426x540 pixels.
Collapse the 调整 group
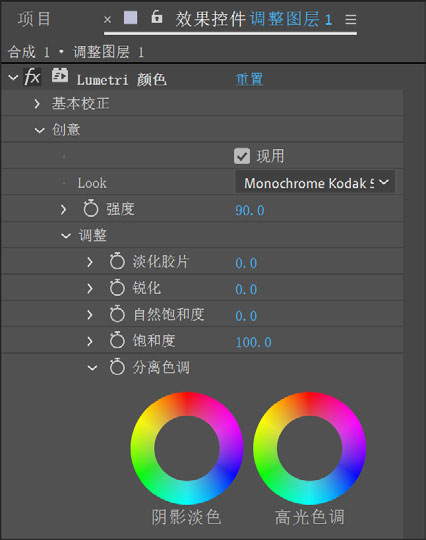click(66, 236)
